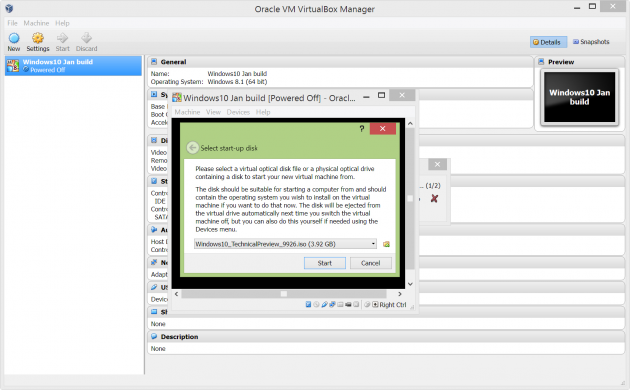Click the Operating System value Windows 8.1 (64 bit)
The width and height of the screenshot is (630, 390).
(x=237, y=82)
